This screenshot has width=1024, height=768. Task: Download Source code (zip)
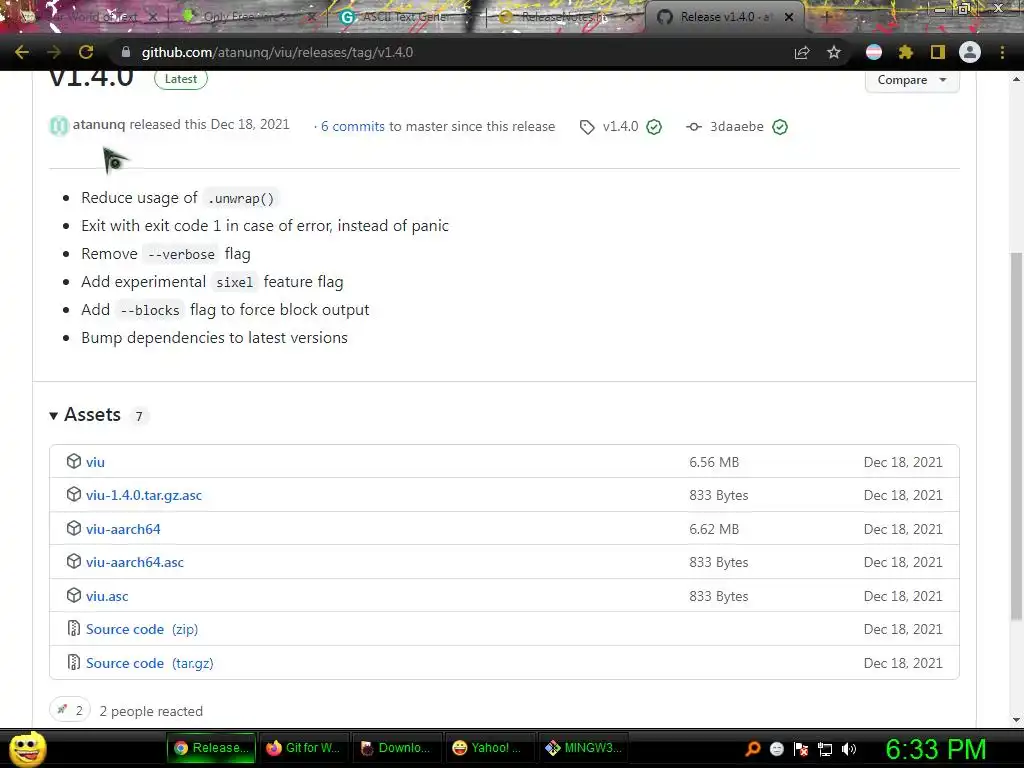pos(142,629)
